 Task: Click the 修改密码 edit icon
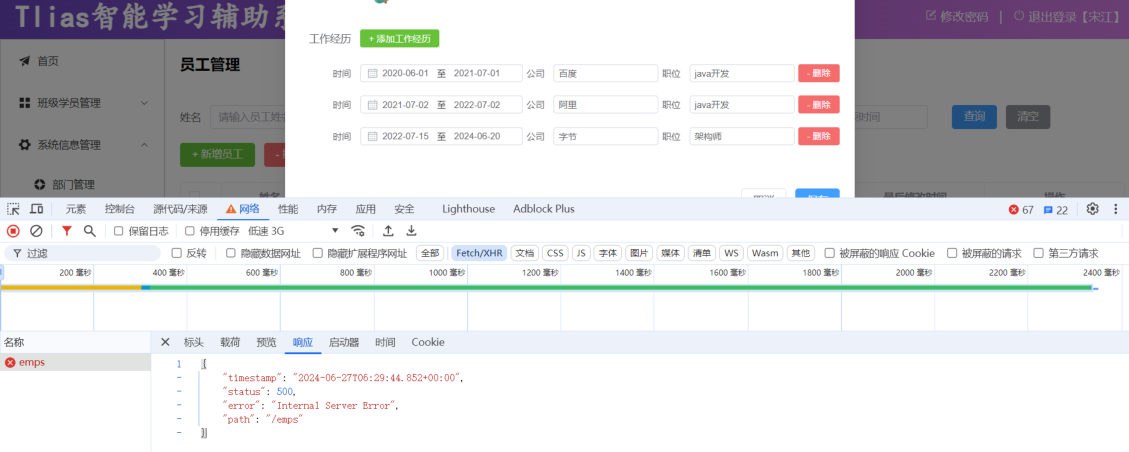pyautogui.click(x=930, y=16)
